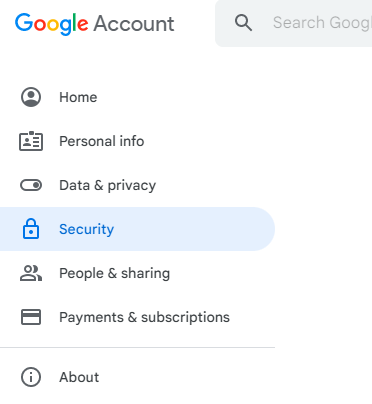Viewport: 372px width, 404px height.
Task: Open the People & sharing label
Action: click(x=114, y=273)
